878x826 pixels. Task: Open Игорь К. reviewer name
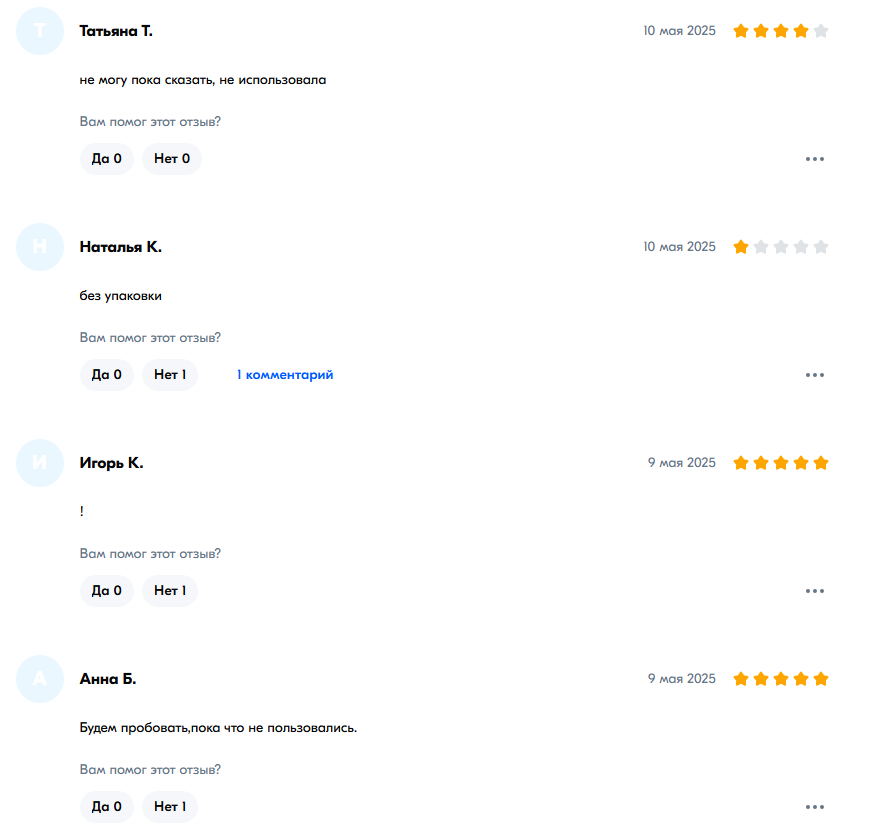(x=111, y=463)
